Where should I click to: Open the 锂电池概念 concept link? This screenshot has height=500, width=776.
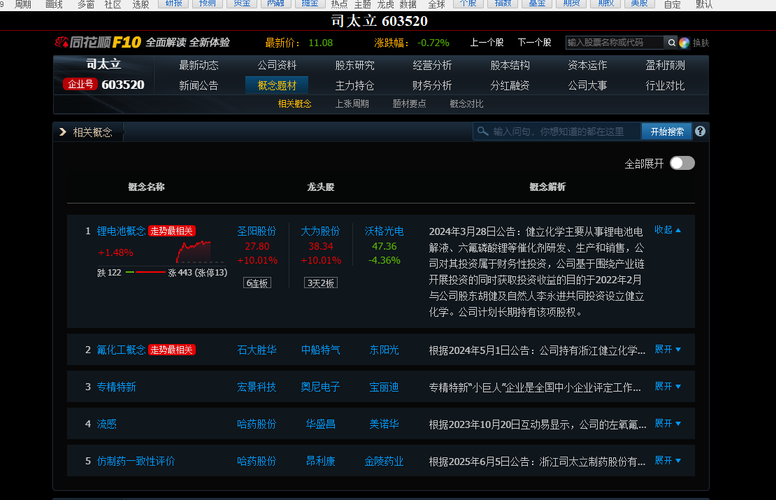click(x=121, y=231)
